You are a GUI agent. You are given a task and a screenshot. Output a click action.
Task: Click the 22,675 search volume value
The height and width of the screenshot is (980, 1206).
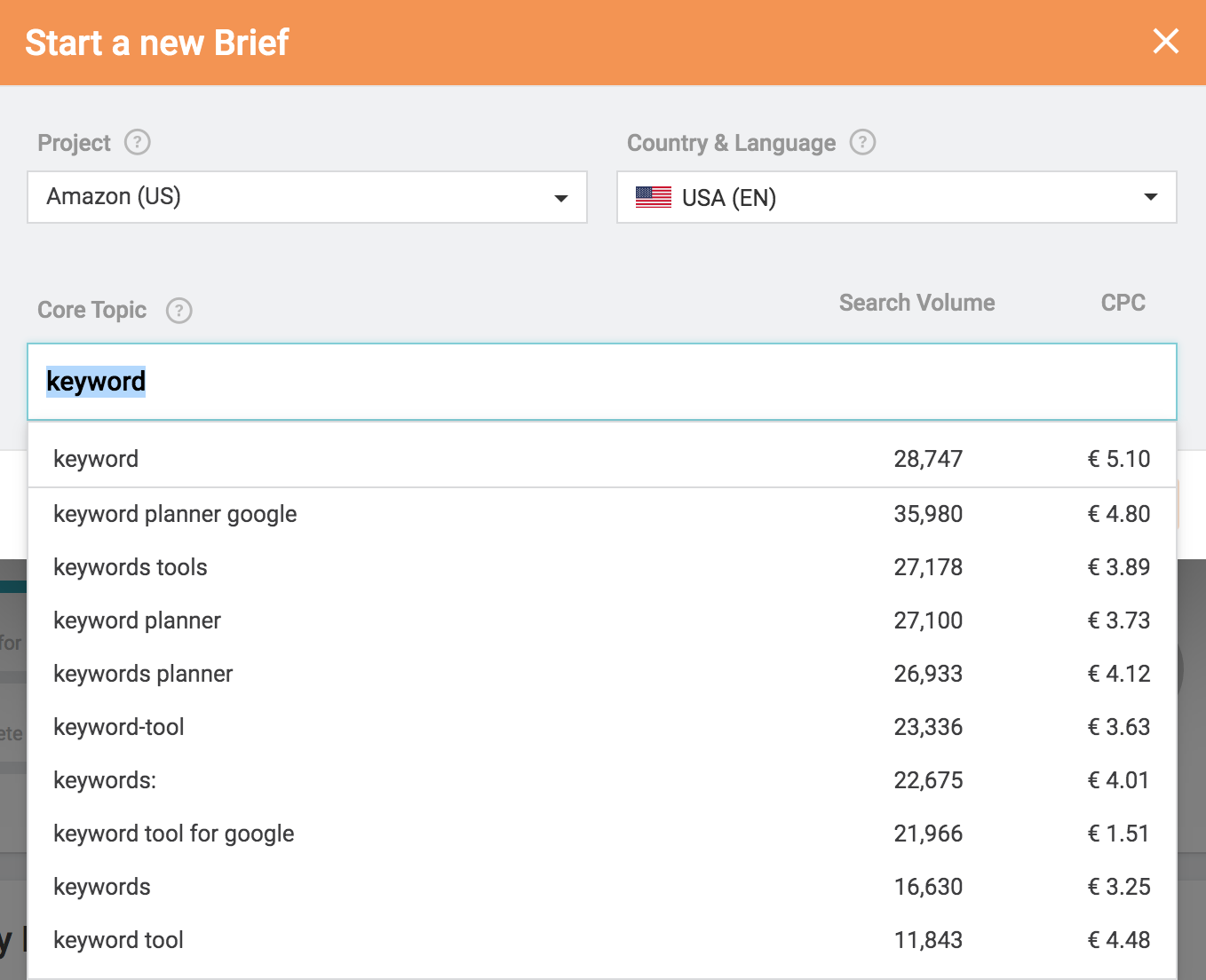pos(928,780)
